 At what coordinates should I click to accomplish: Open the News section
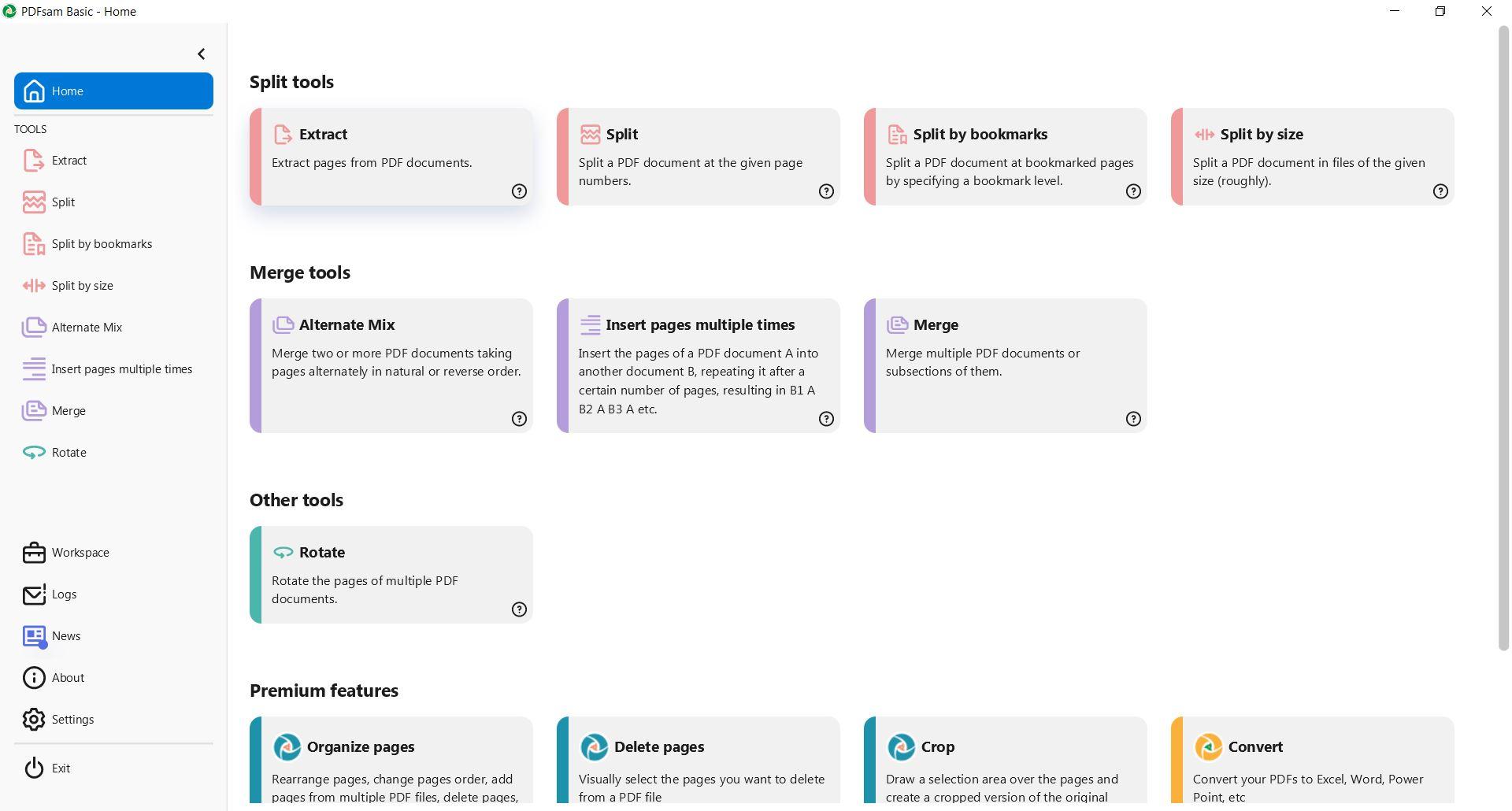(x=65, y=636)
